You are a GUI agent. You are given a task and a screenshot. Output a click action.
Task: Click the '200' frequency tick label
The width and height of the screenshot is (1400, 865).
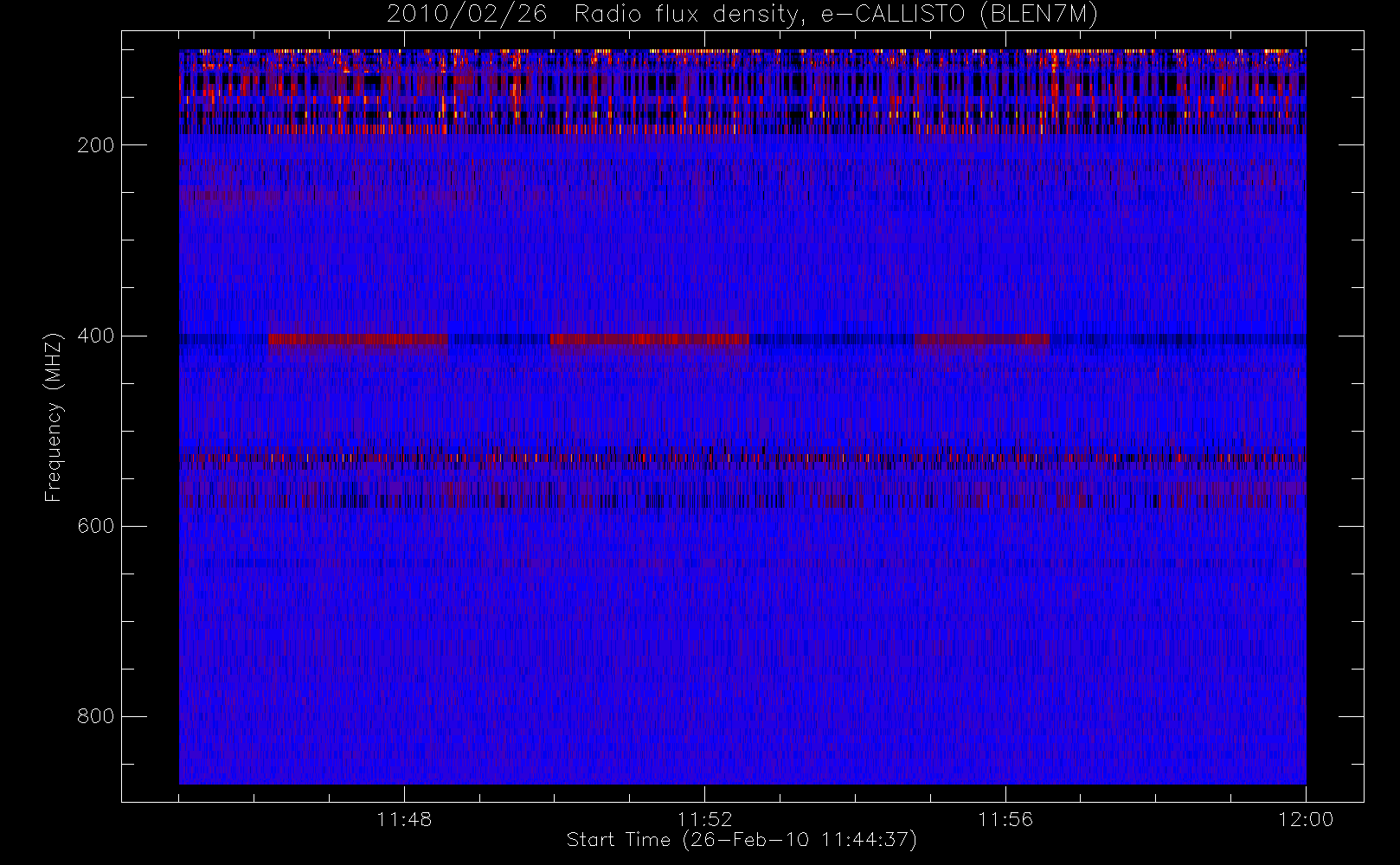click(95, 145)
